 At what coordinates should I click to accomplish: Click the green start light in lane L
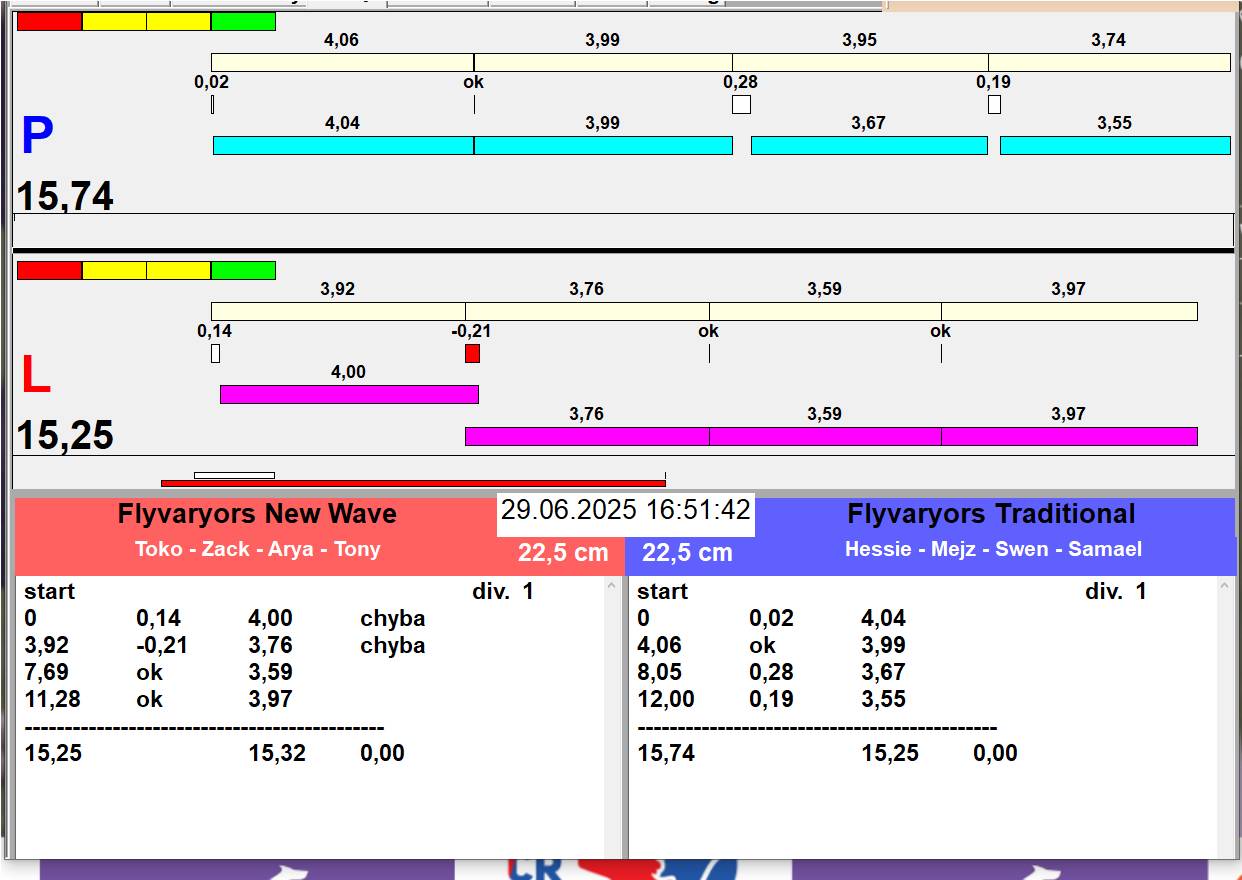coord(243,271)
